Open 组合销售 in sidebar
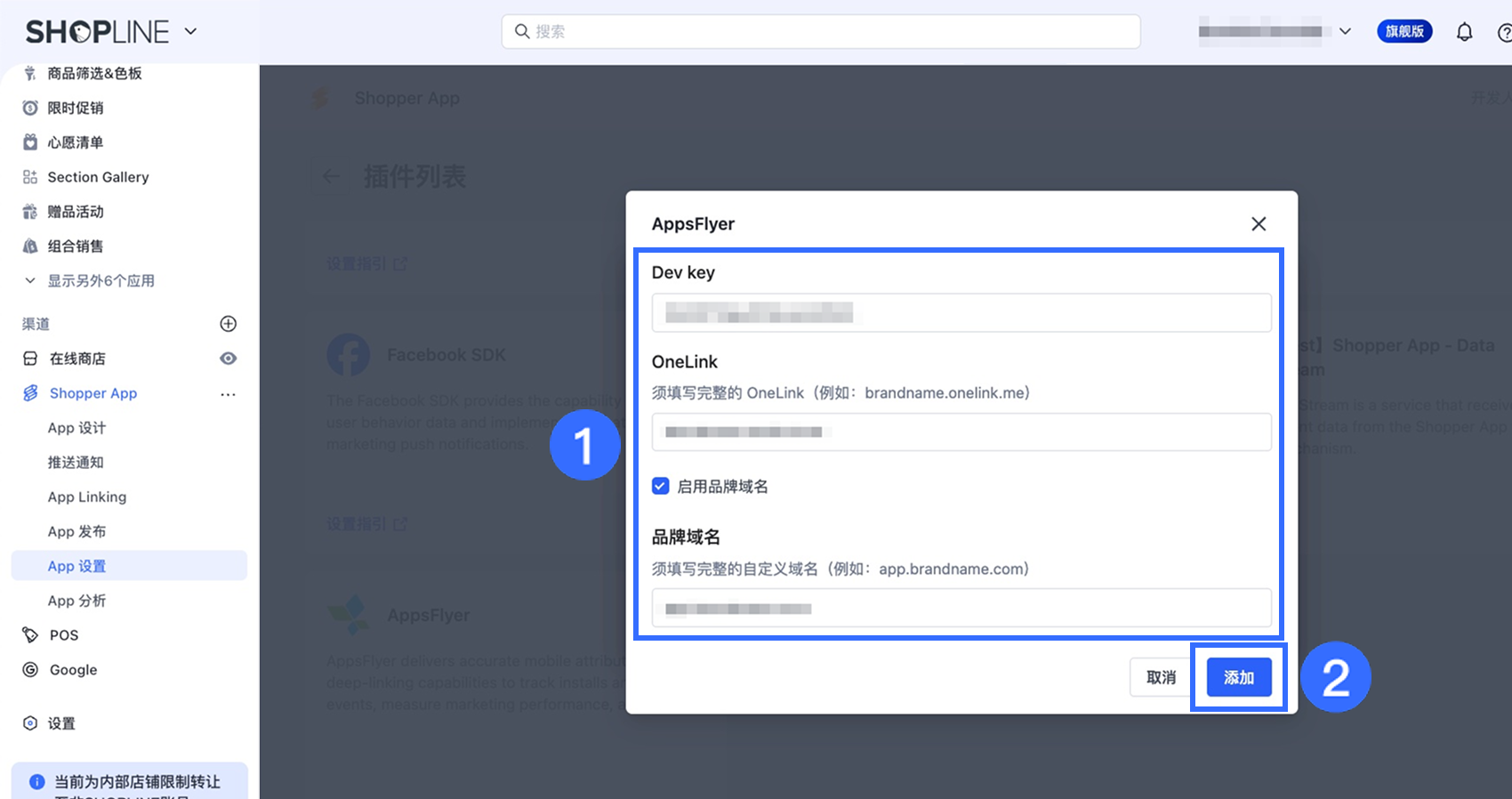The width and height of the screenshot is (1512, 799). click(x=76, y=246)
